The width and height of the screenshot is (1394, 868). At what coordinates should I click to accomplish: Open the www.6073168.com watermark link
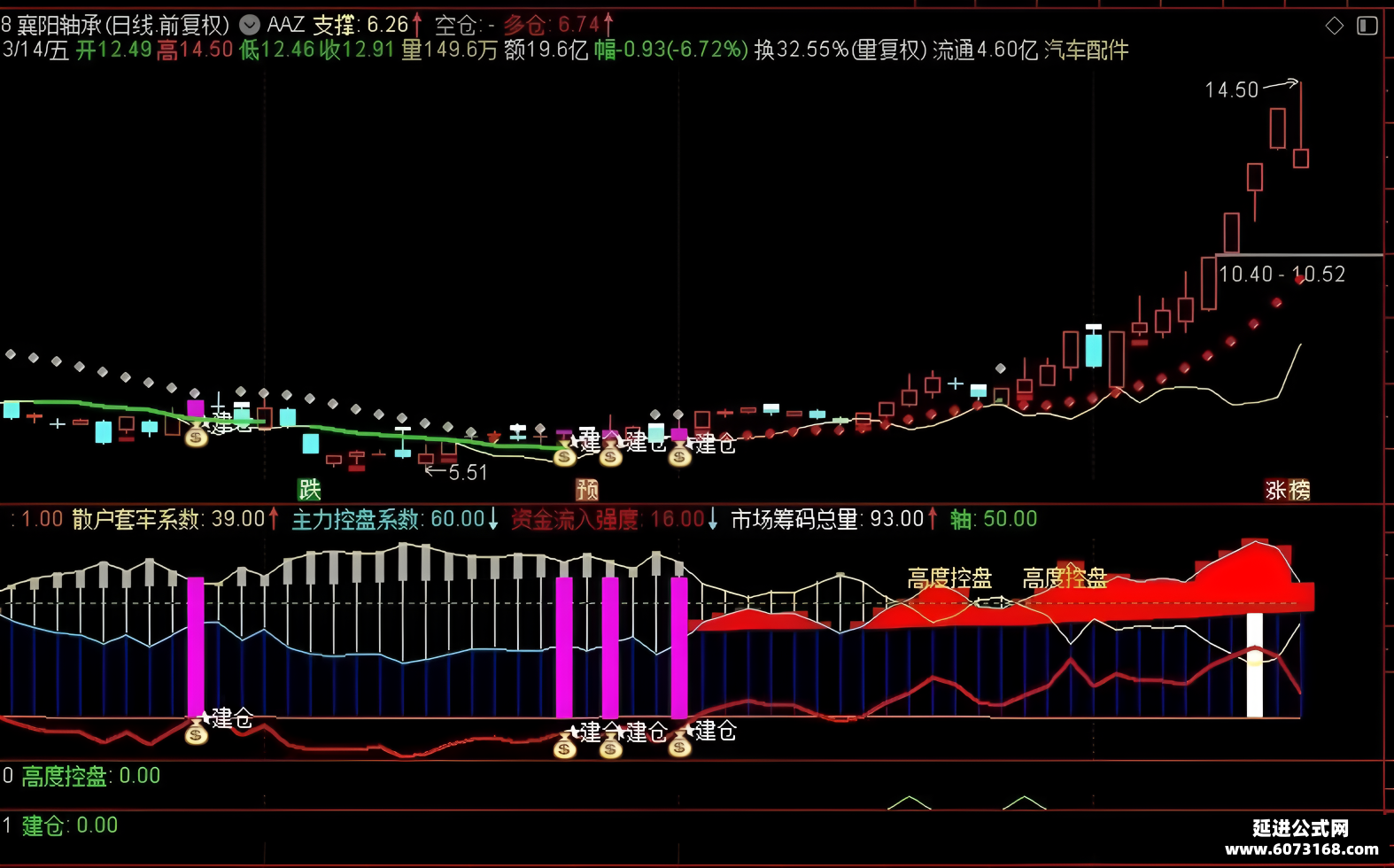tap(1301, 849)
